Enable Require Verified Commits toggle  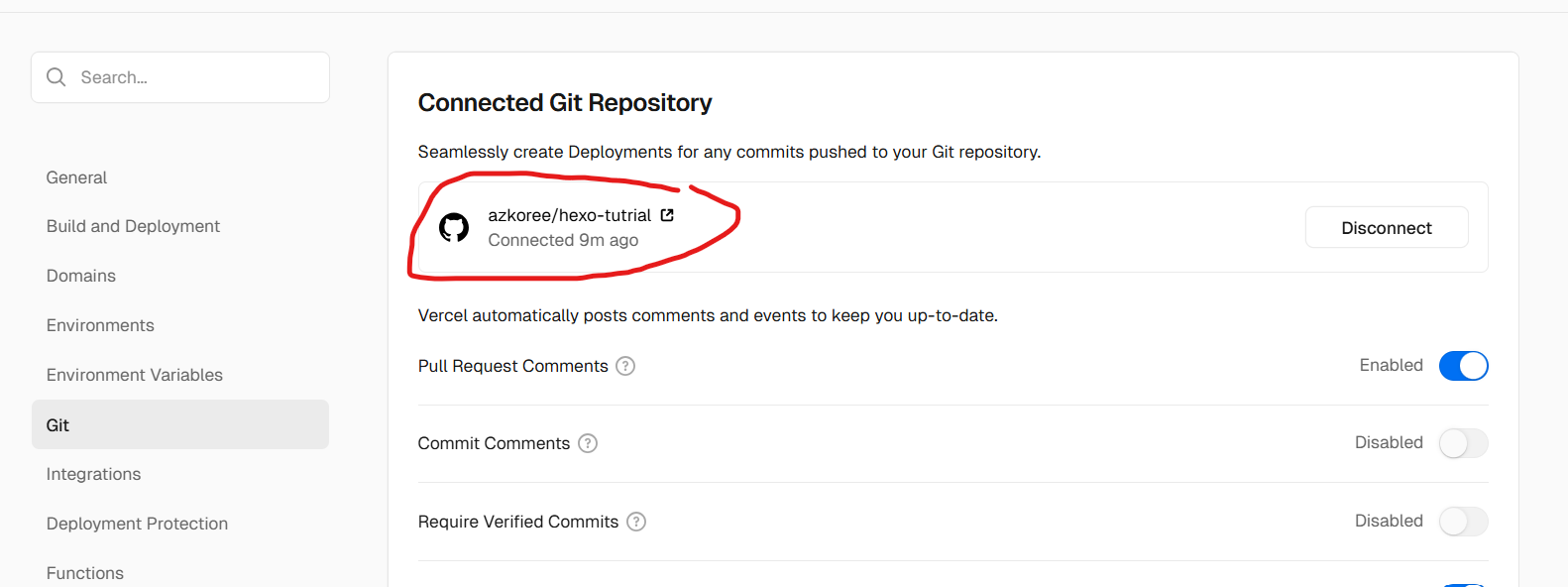[x=1463, y=522]
